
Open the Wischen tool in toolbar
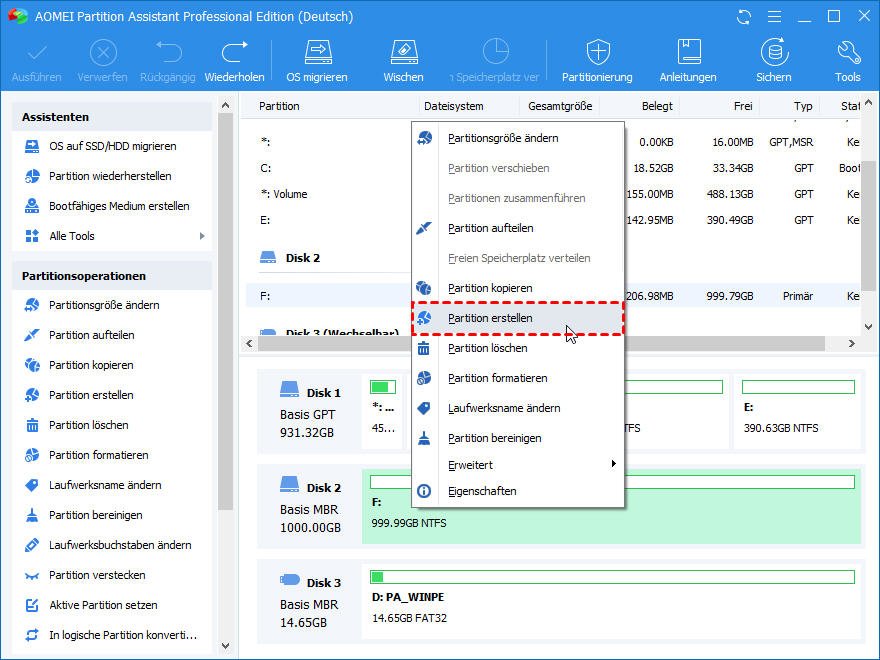pos(403,61)
